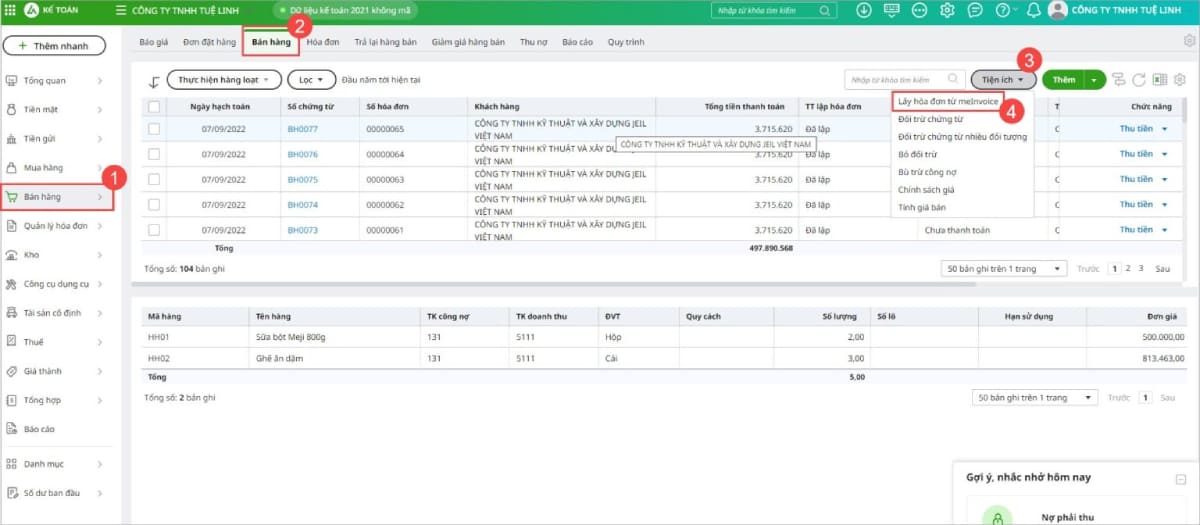This screenshot has width=1200, height=525.
Task: Open the Thực hiện hàng loạt dropdown
Action: tap(224, 79)
